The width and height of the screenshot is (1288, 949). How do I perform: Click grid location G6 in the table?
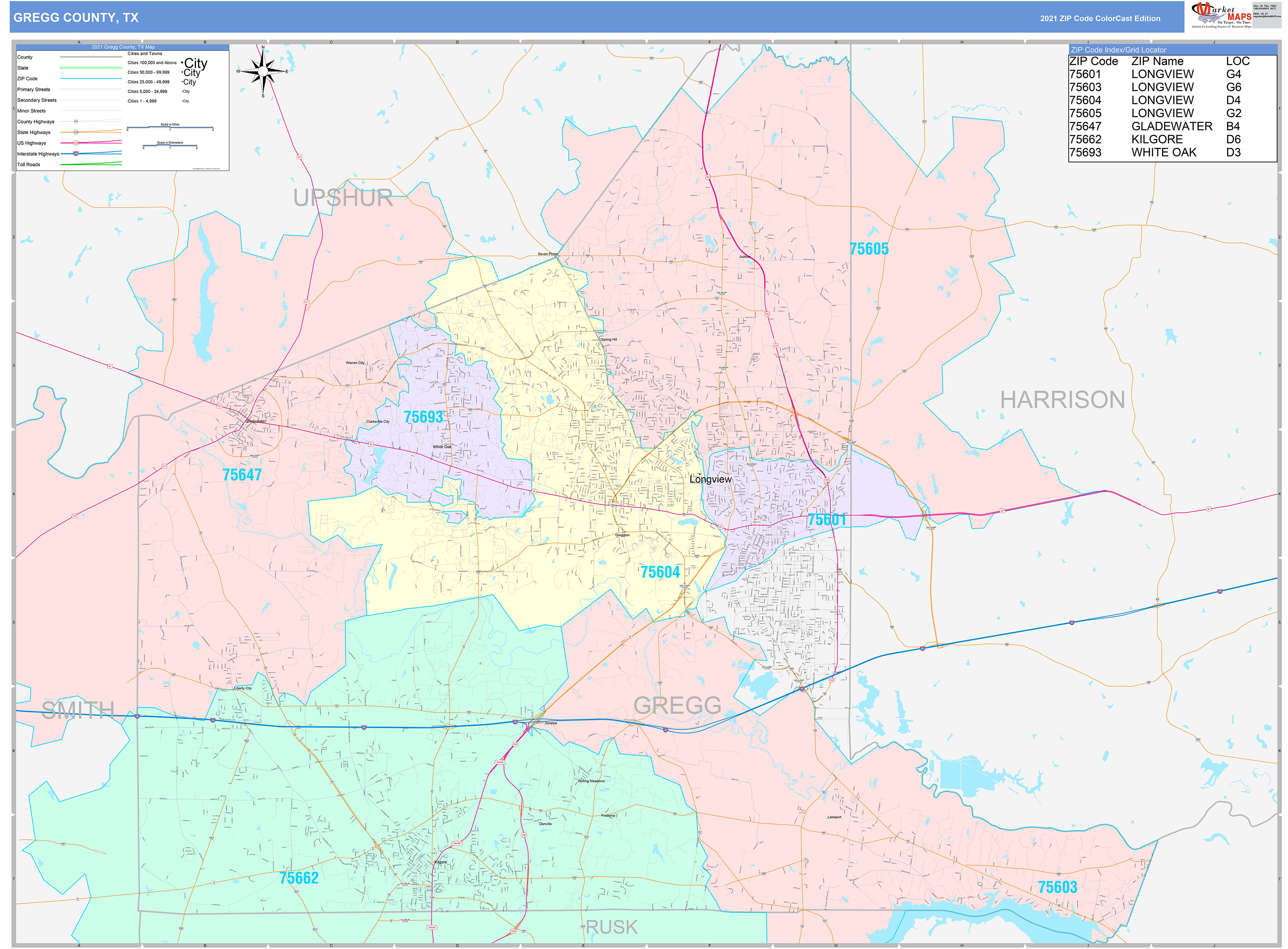click(x=1233, y=87)
